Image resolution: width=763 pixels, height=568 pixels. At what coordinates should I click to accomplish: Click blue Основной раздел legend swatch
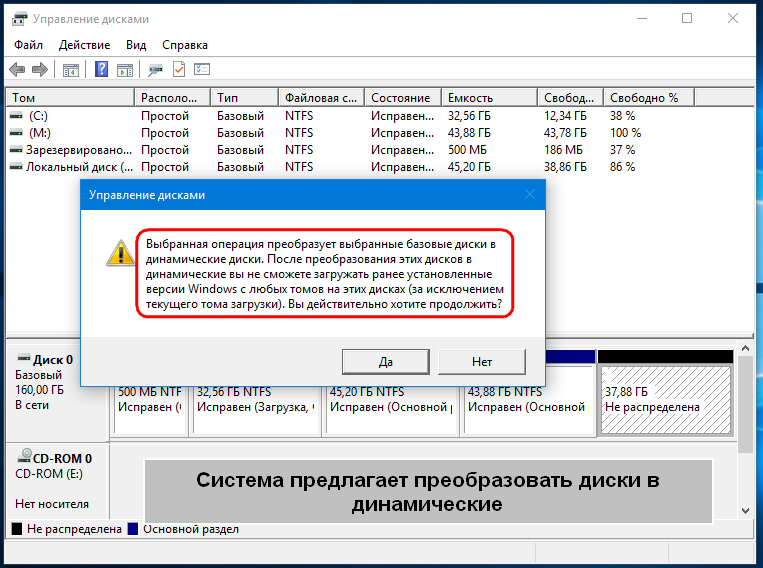pyautogui.click(x=133, y=529)
